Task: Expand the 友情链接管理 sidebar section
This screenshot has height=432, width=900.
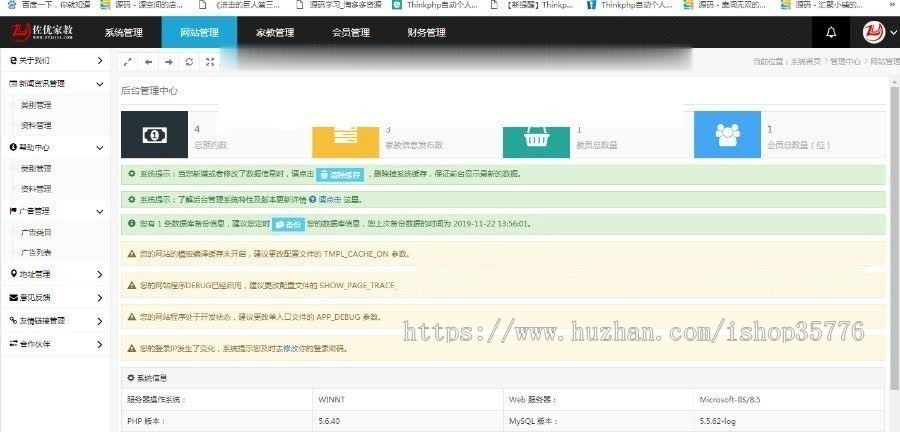Action: click(55, 321)
